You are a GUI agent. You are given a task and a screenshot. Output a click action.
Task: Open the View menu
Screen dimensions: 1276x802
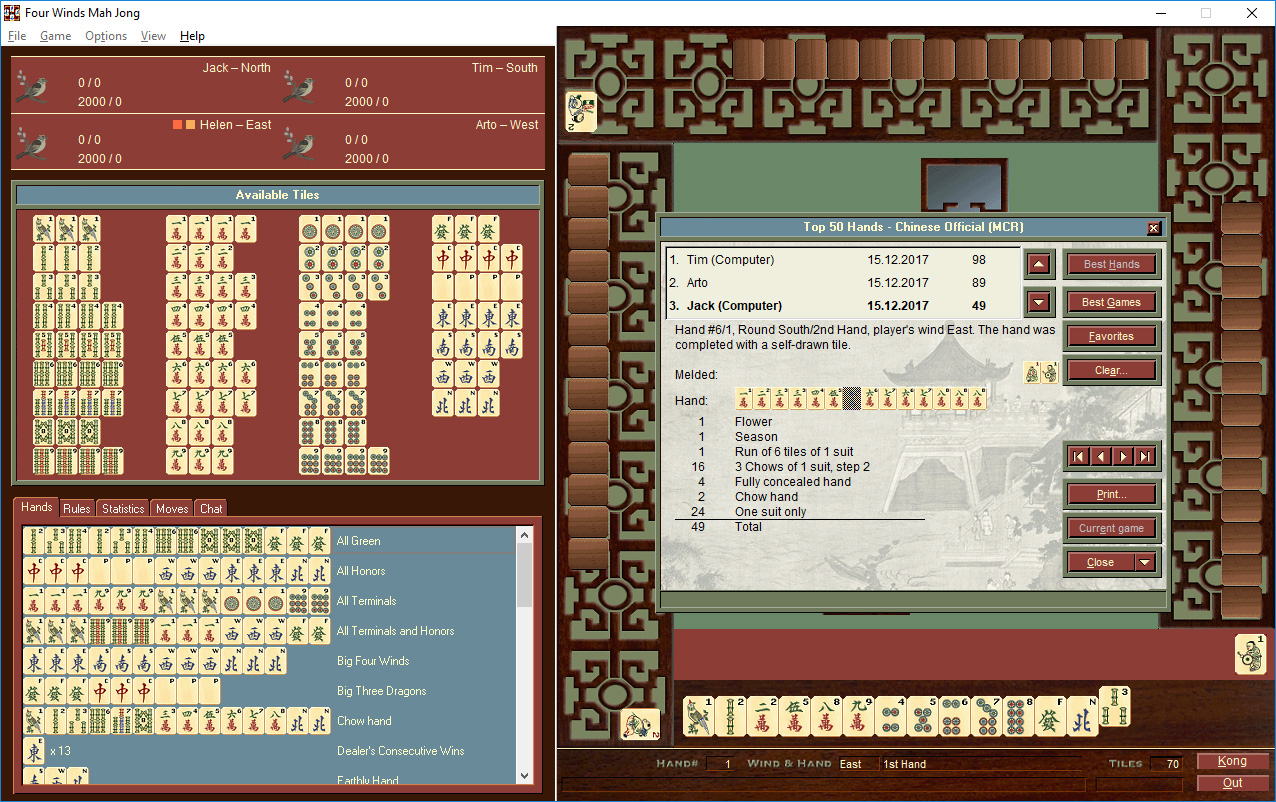tap(153, 36)
